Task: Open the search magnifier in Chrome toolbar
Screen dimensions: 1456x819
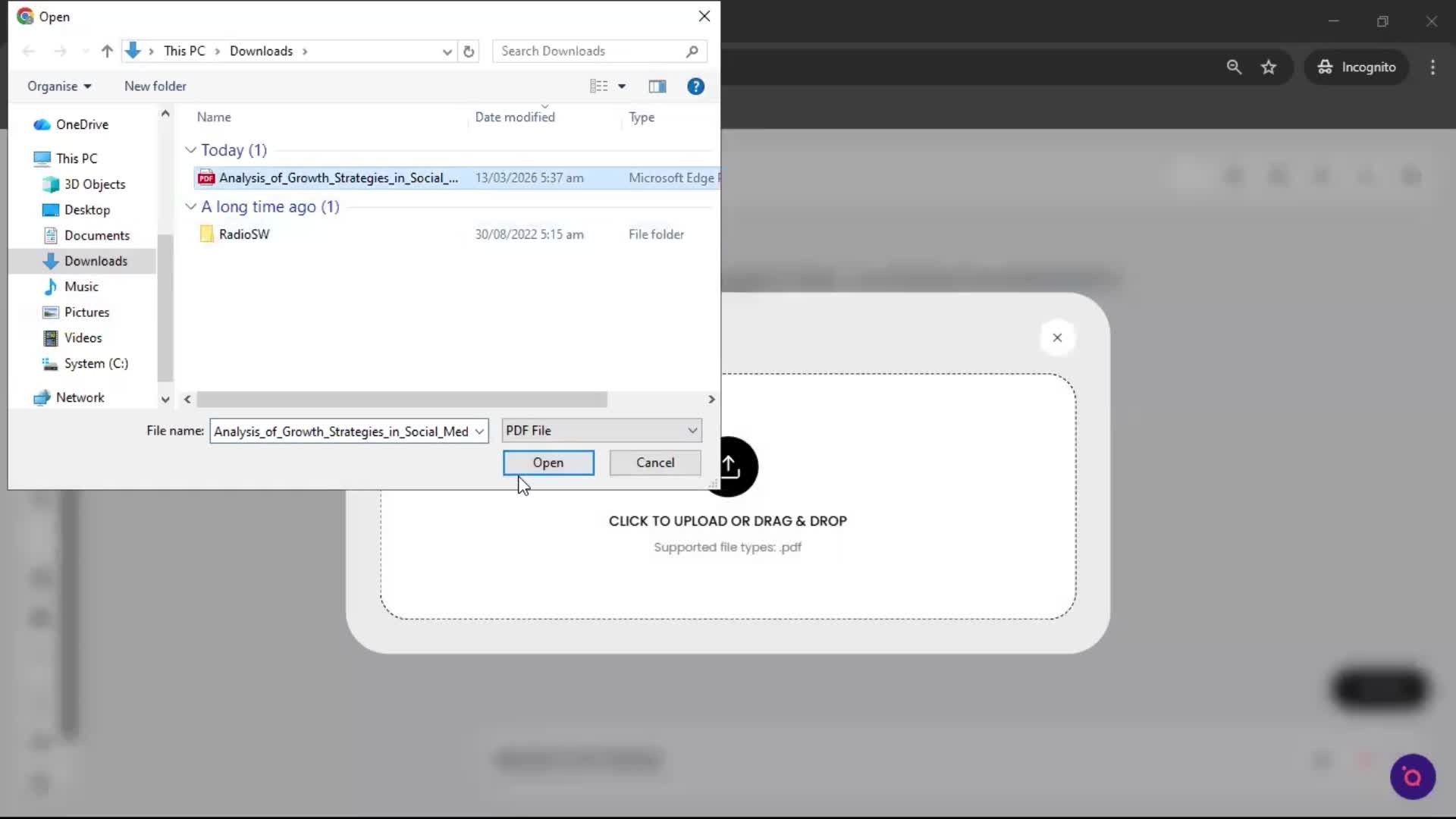Action: tap(1235, 67)
